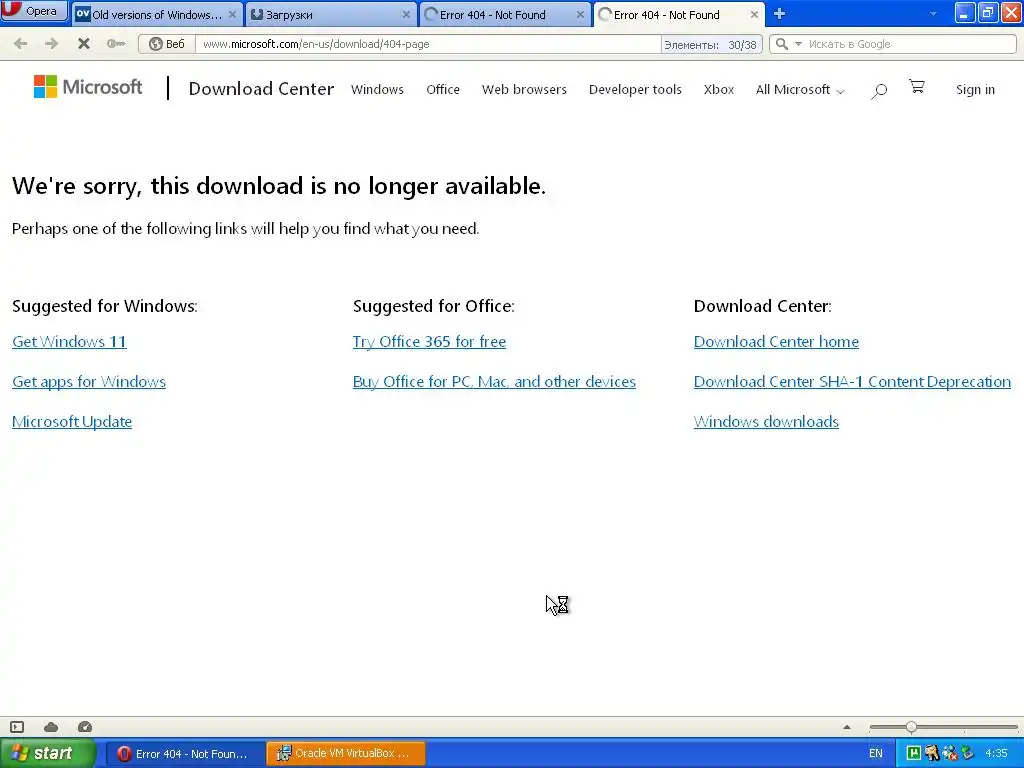
Task: Select the Oracle VM VirtualBox taskbar button
Action: (346, 754)
